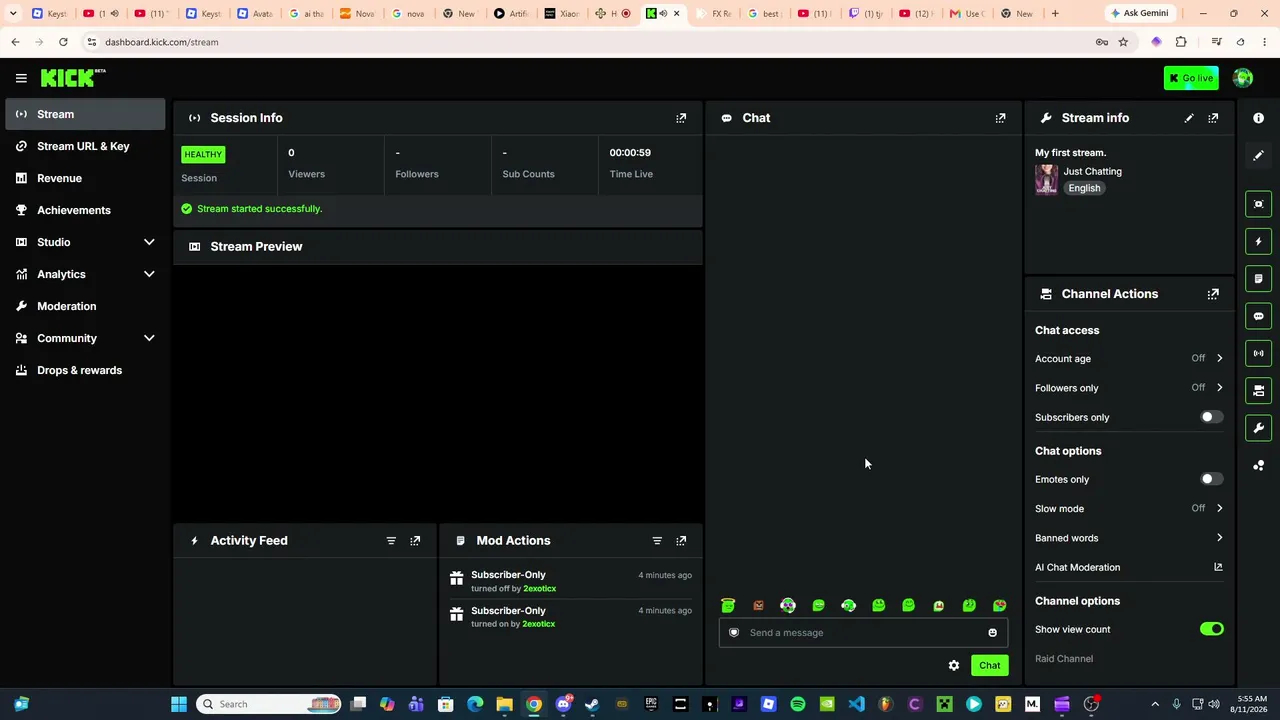Pop out the Chat panel
The width and height of the screenshot is (1280, 720).
point(1000,118)
